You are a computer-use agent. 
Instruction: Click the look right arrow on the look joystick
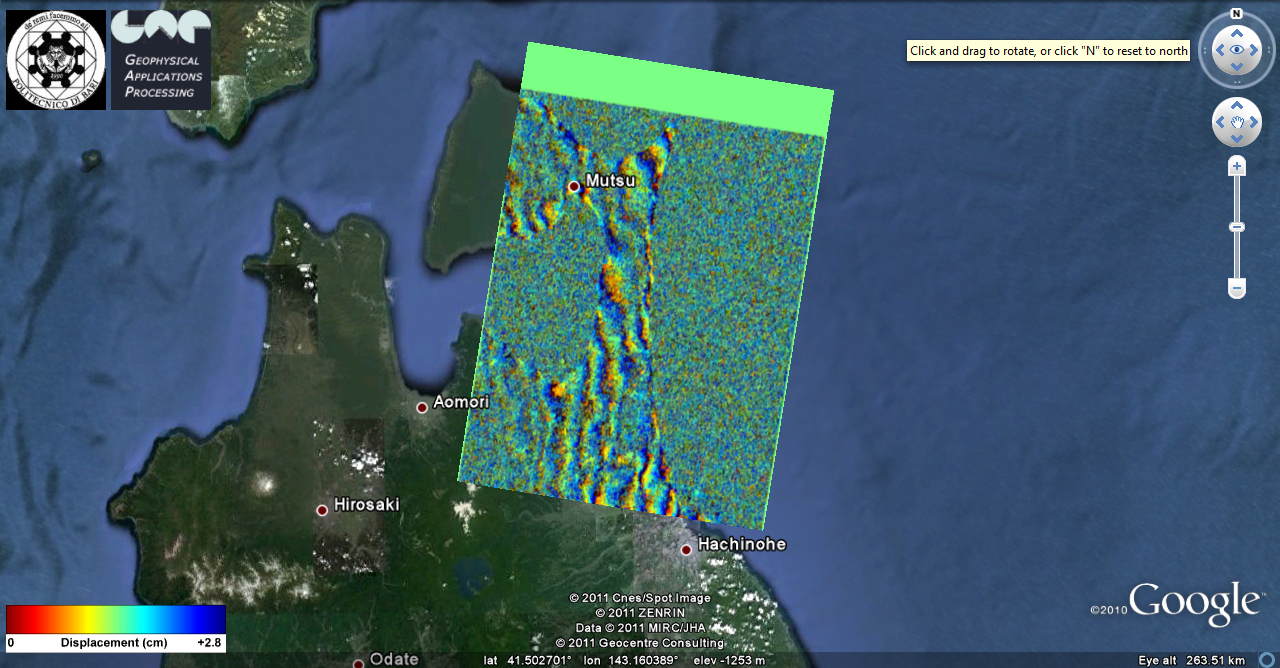coord(1255,50)
